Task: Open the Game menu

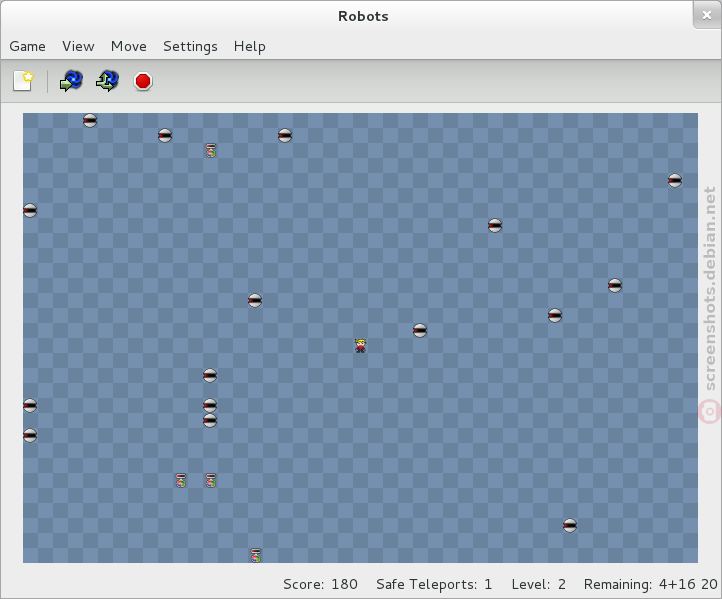Action: point(28,47)
